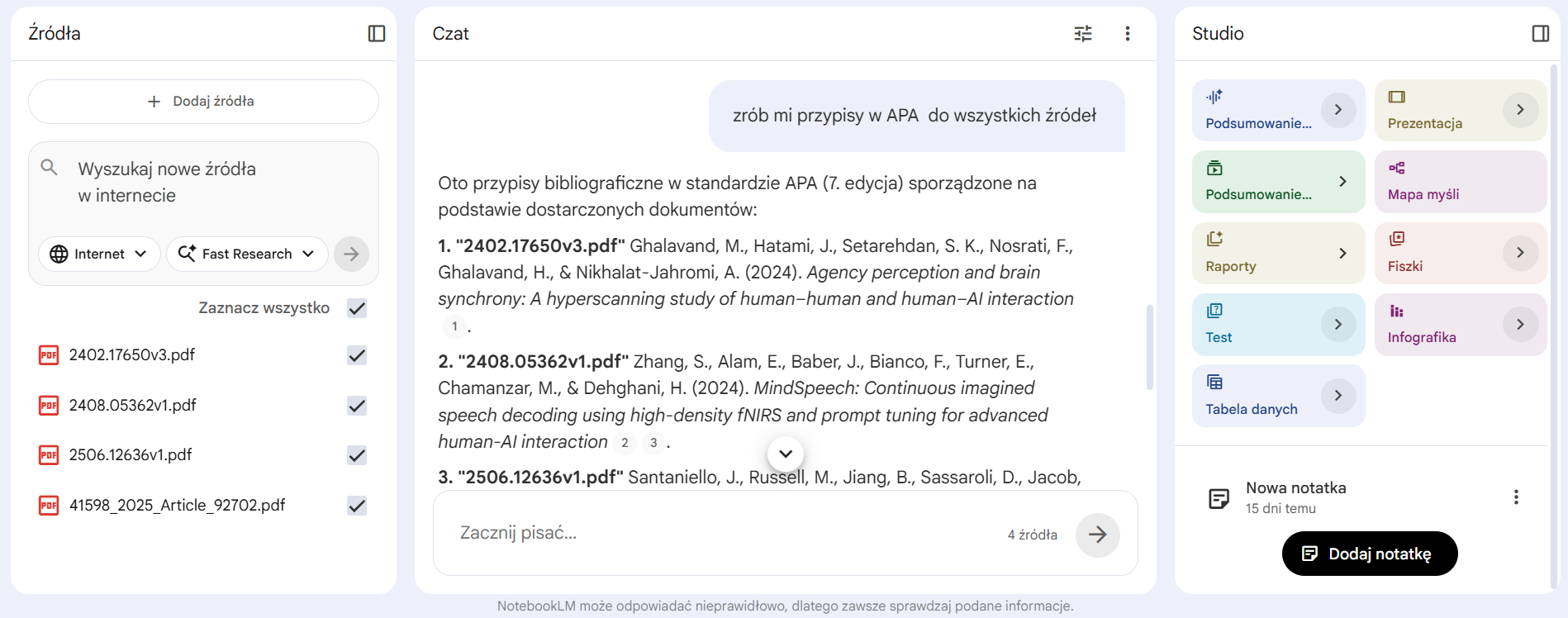Click the Dodaj źródła button
The height and width of the screenshot is (618, 1568).
[x=203, y=102]
